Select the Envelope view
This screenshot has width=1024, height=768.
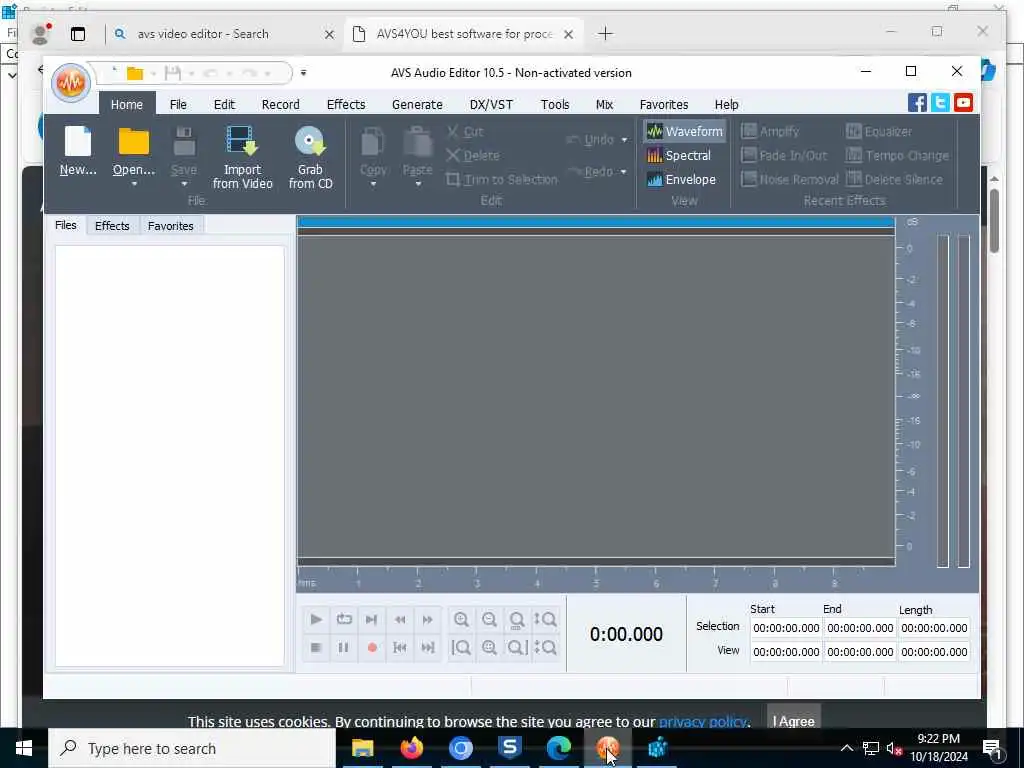point(681,180)
